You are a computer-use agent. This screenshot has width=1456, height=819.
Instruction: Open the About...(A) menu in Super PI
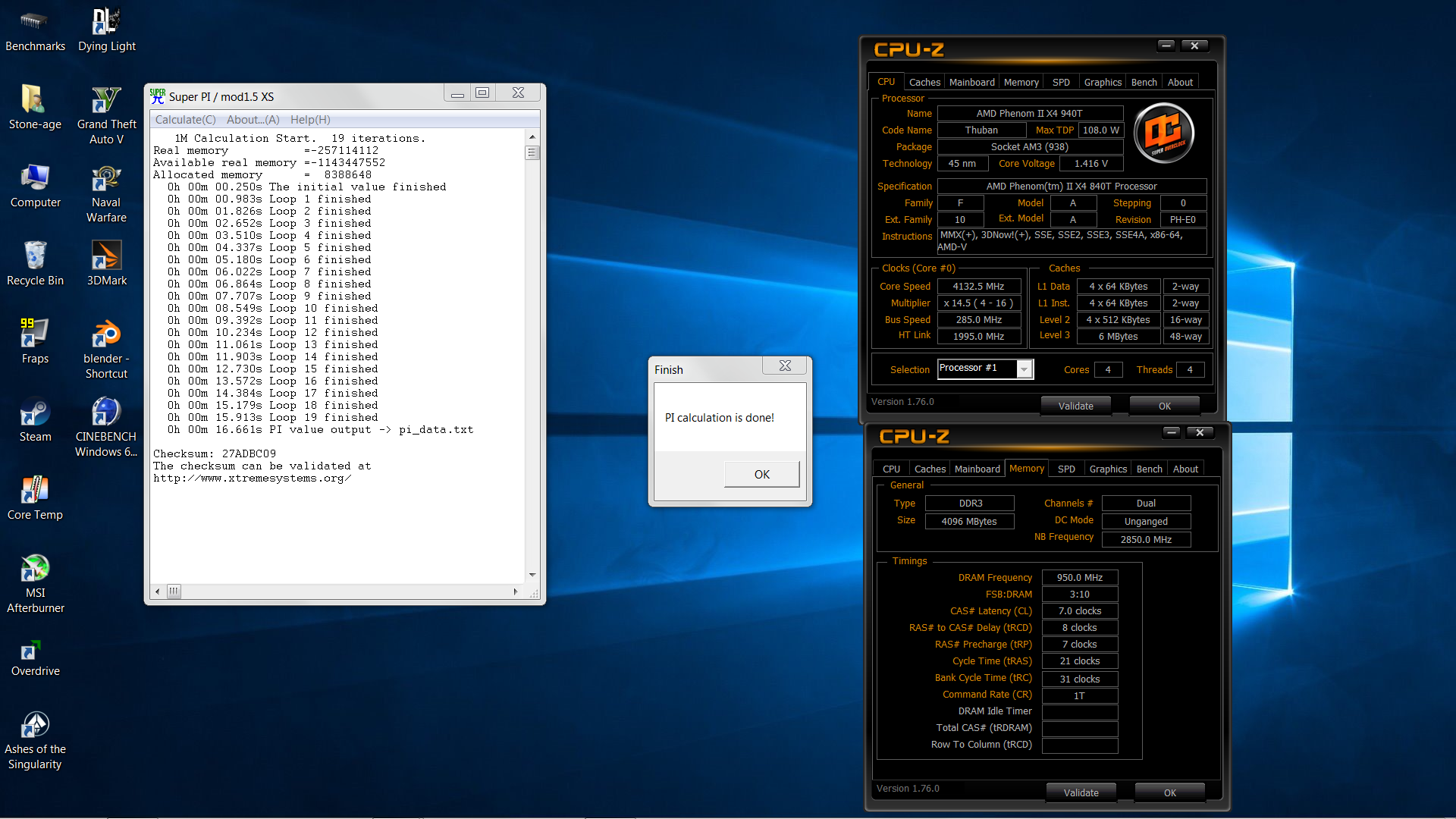coord(253,120)
